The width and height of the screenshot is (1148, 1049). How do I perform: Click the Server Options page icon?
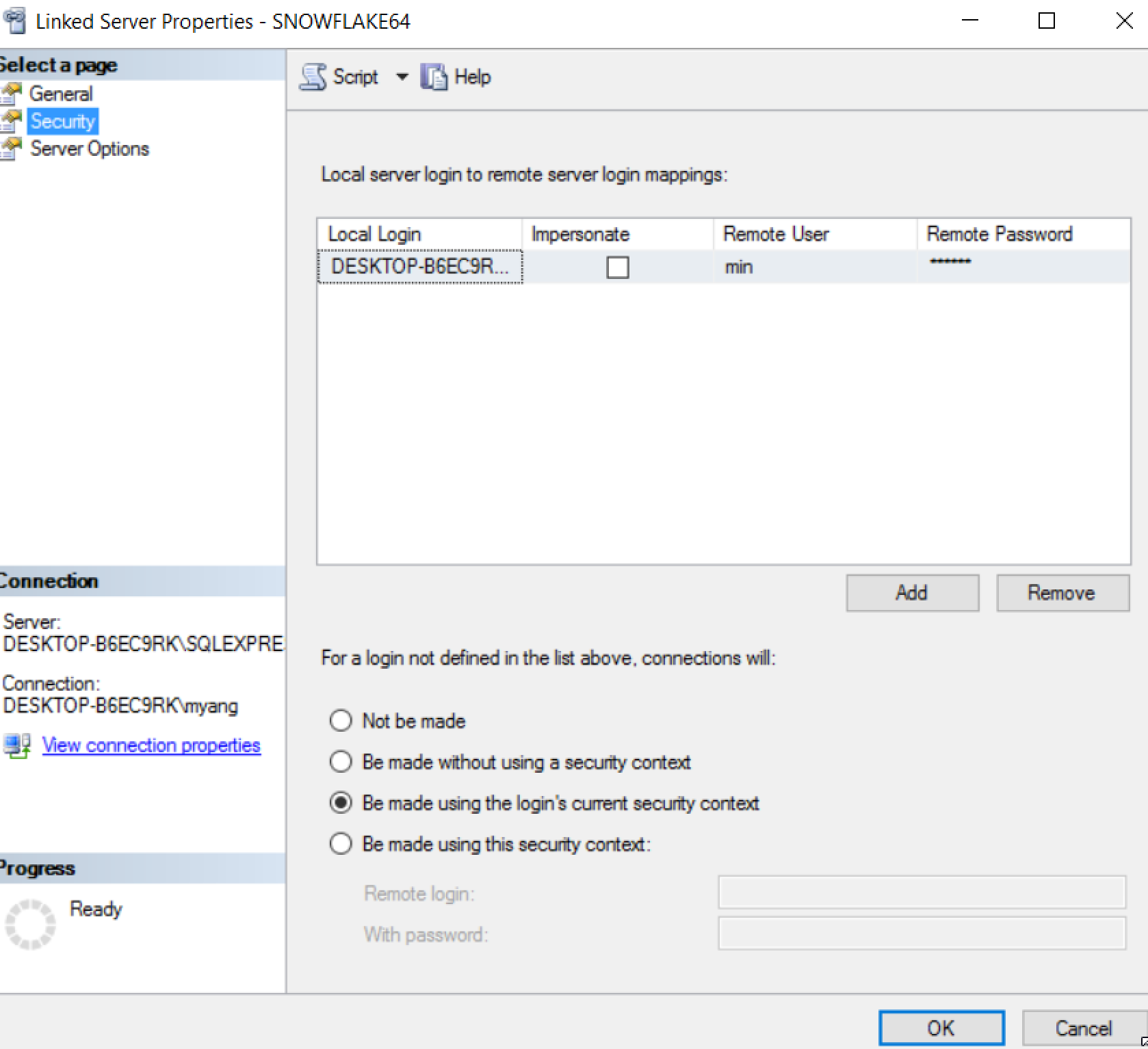(x=11, y=148)
